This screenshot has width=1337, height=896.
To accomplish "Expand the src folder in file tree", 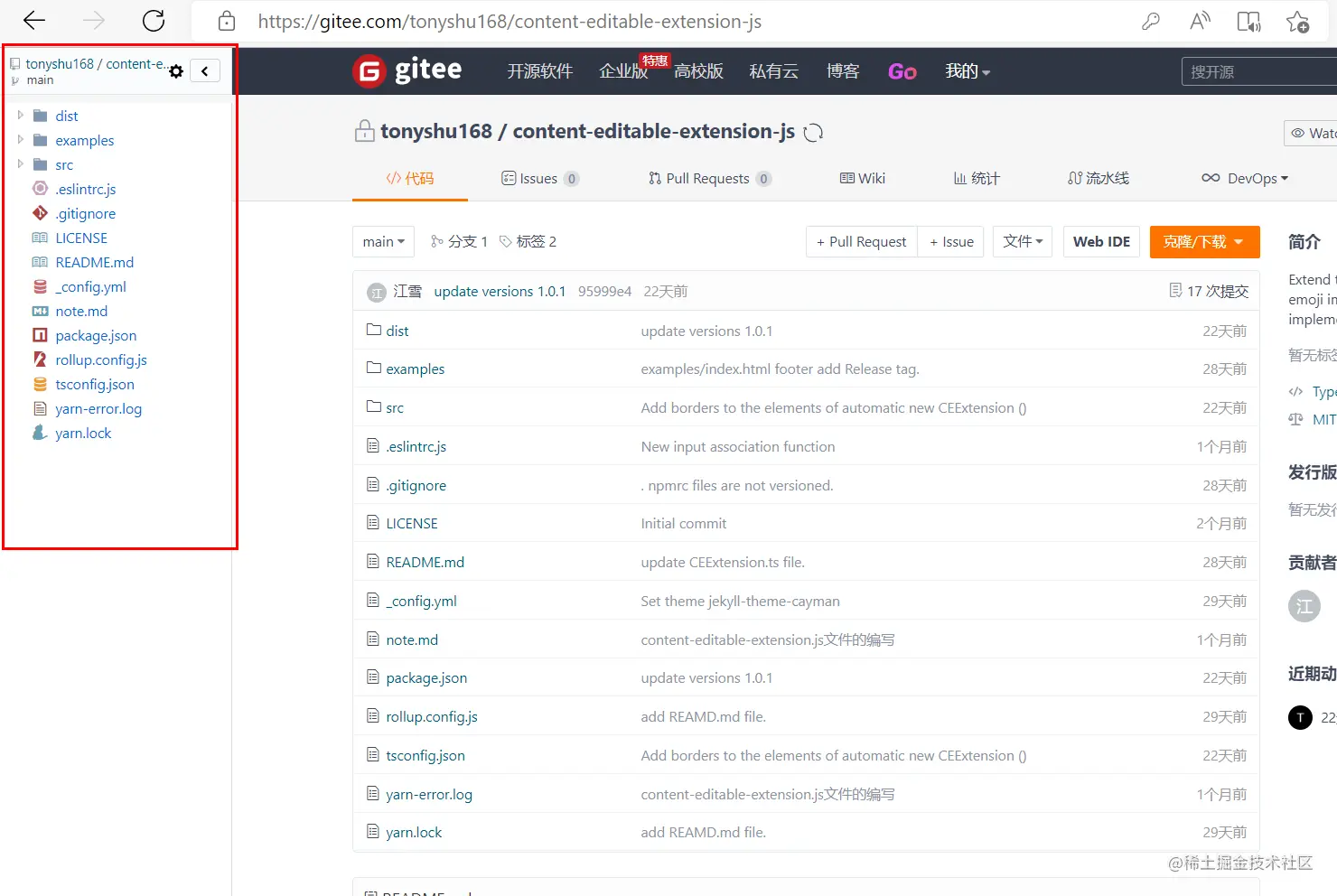I will coord(20,164).
